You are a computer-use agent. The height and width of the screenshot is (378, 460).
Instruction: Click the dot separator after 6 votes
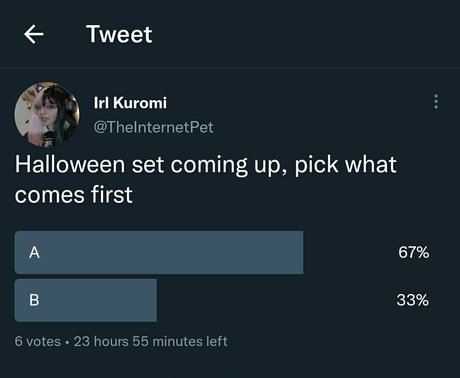coord(67,342)
